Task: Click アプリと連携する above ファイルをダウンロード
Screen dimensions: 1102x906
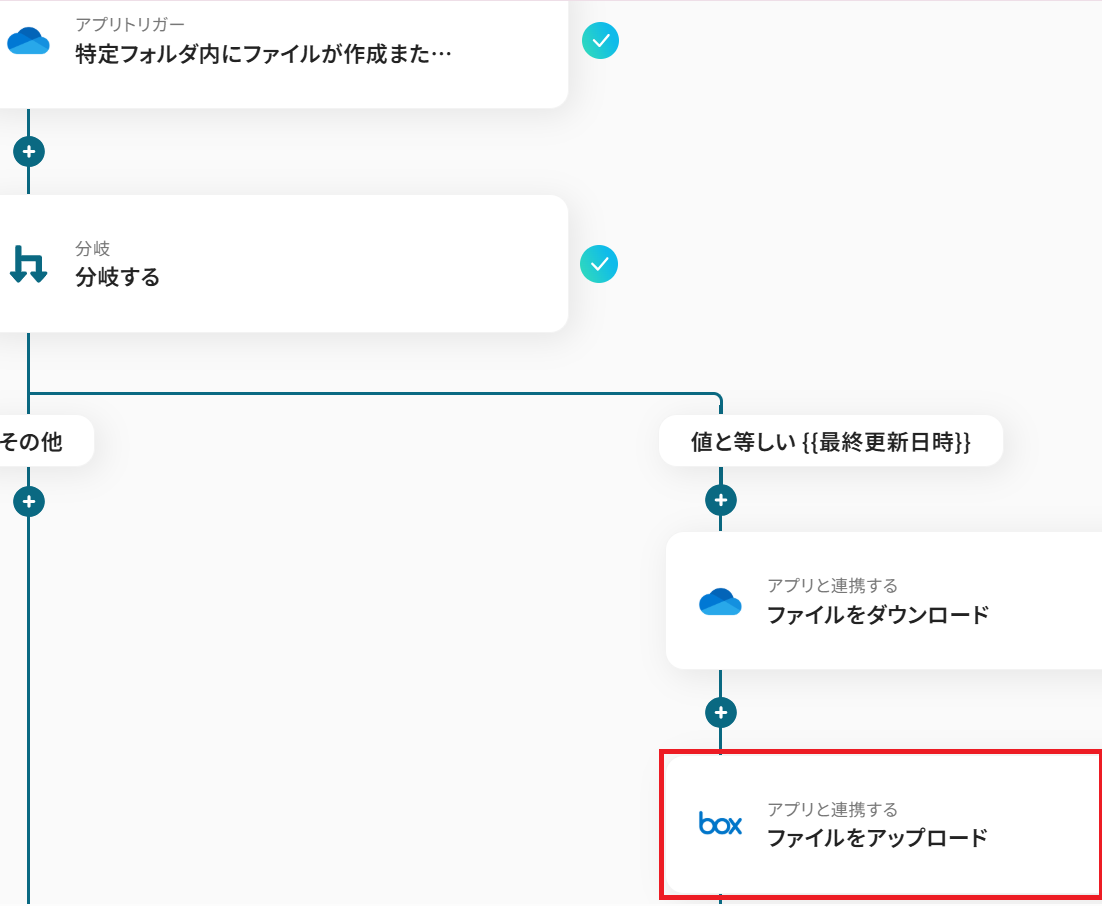Action: coord(832,586)
